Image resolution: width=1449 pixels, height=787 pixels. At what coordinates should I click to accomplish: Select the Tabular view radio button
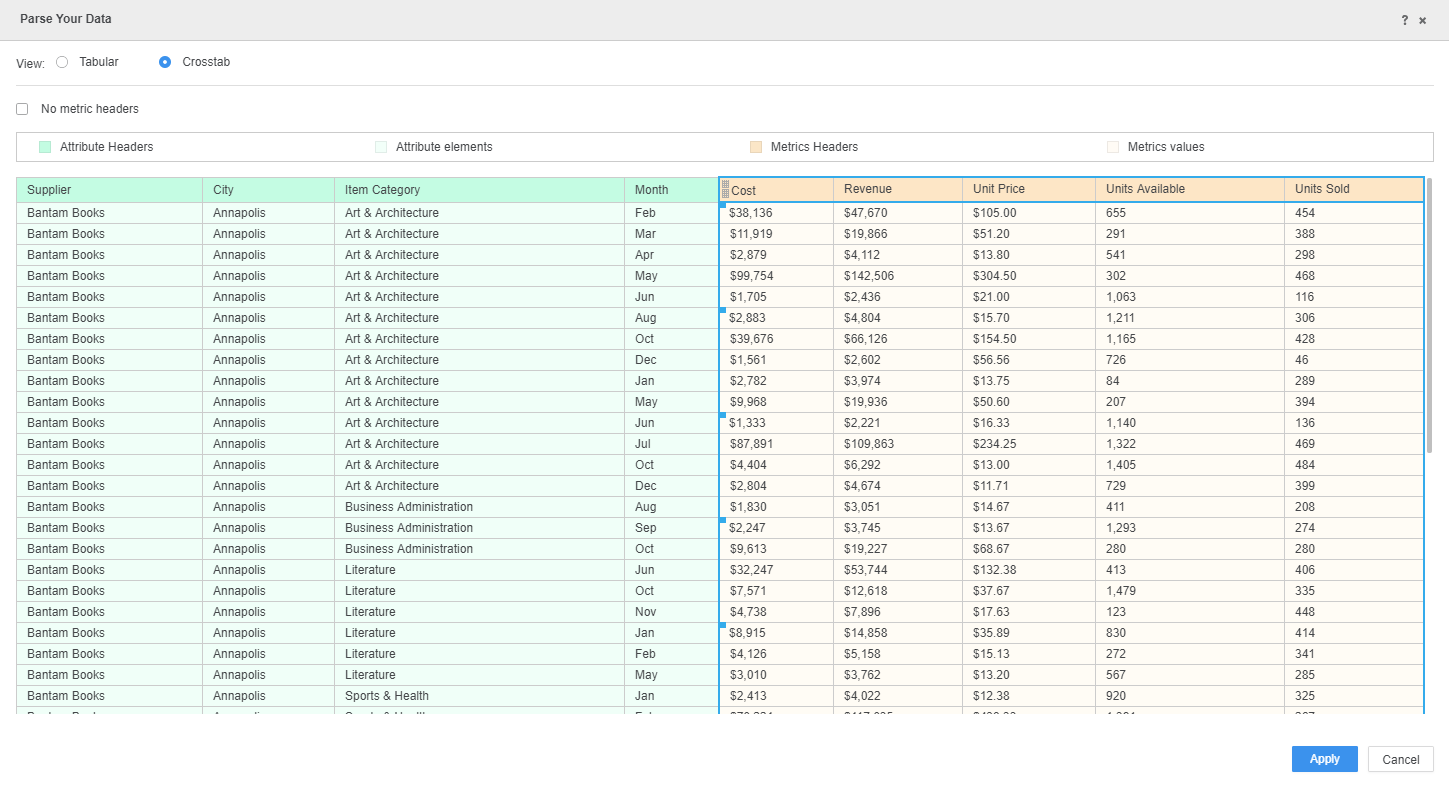tap(62, 62)
